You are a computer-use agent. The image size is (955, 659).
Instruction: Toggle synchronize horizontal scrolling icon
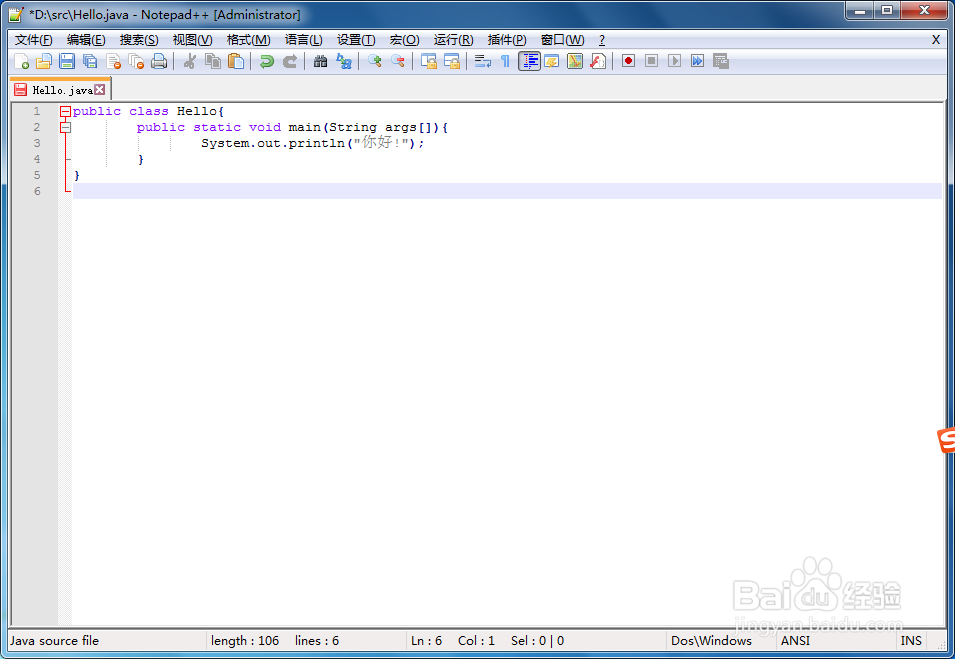(452, 62)
